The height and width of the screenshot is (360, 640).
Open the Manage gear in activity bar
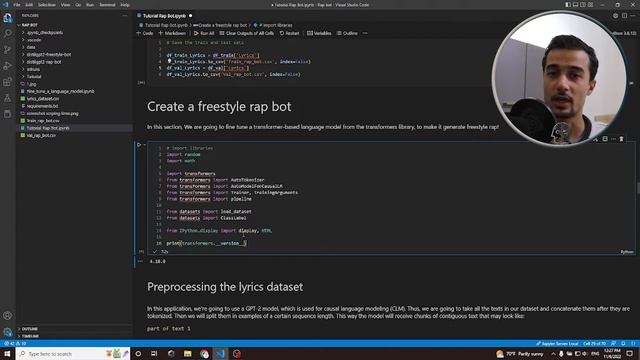[7, 332]
